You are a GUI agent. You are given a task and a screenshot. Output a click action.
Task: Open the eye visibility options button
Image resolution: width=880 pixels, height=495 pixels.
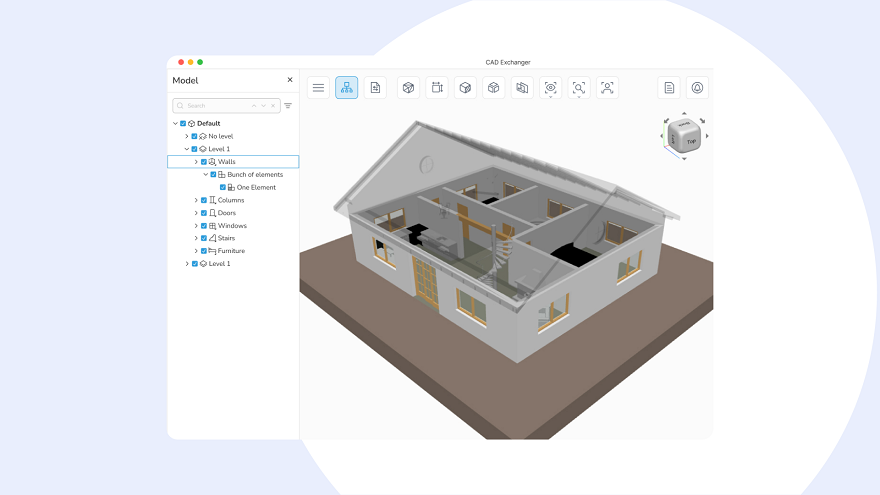pos(551,88)
